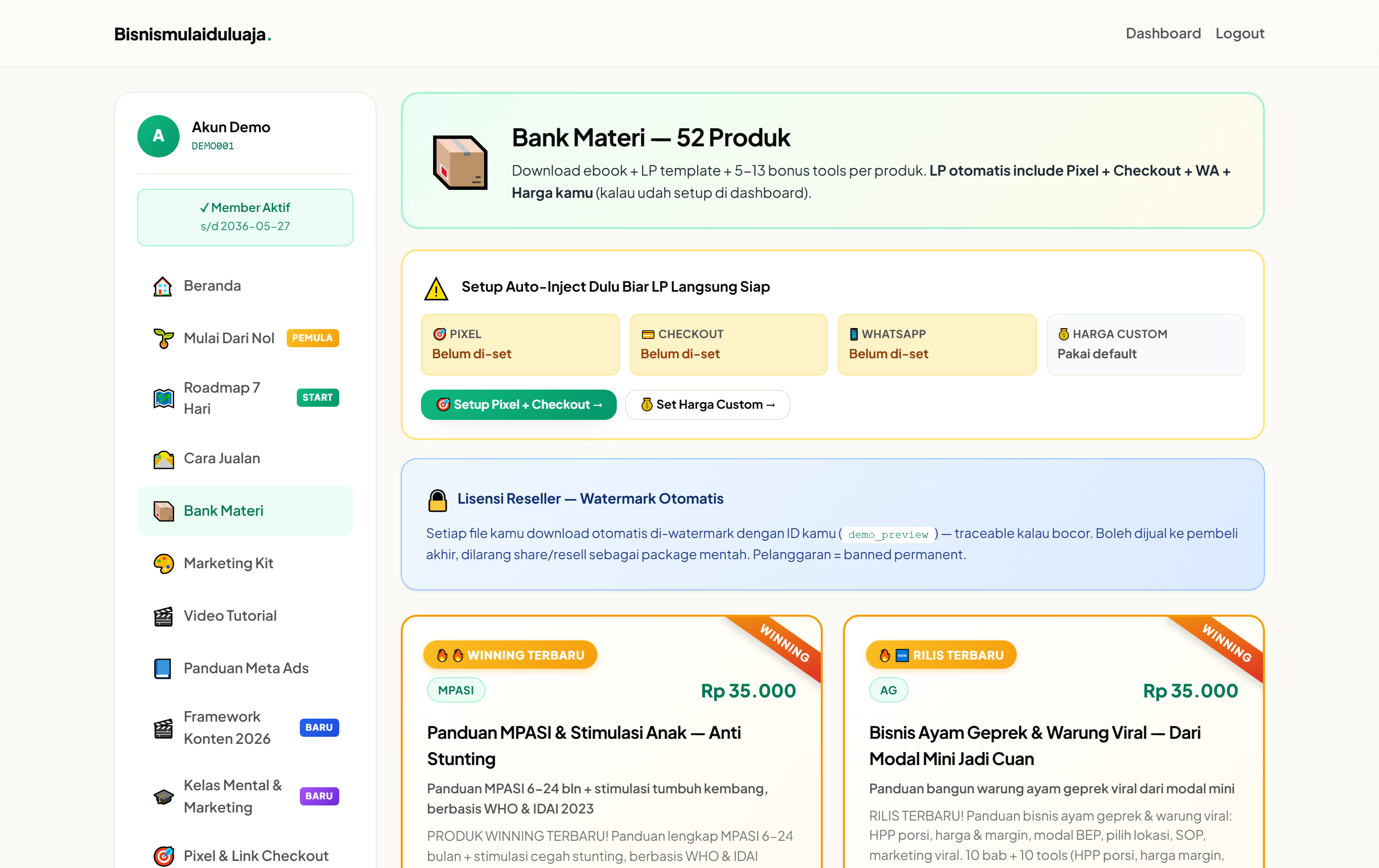Click the Cara Jualan envelope icon

pos(163,459)
